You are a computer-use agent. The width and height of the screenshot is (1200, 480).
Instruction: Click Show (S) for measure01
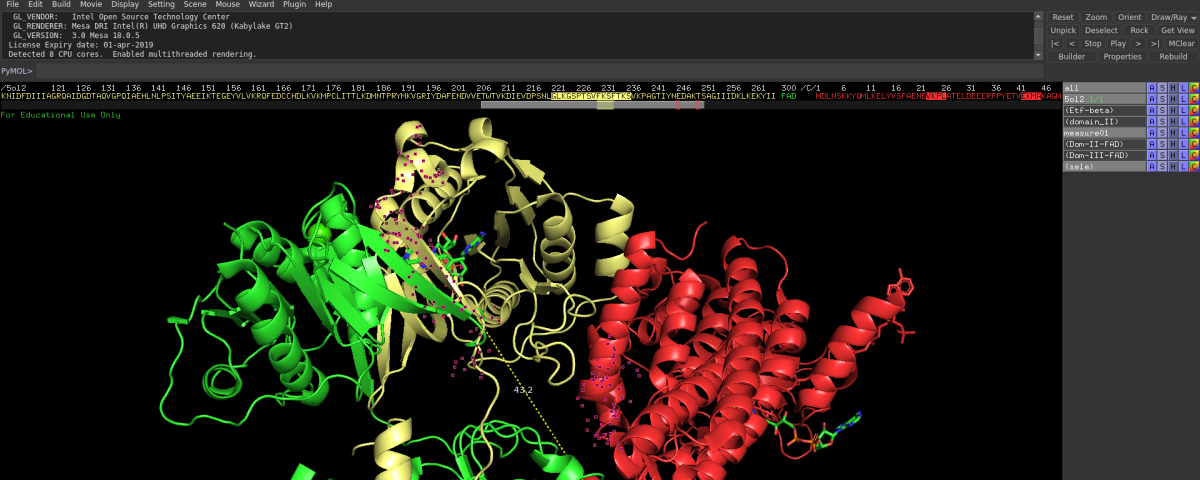tap(1162, 133)
